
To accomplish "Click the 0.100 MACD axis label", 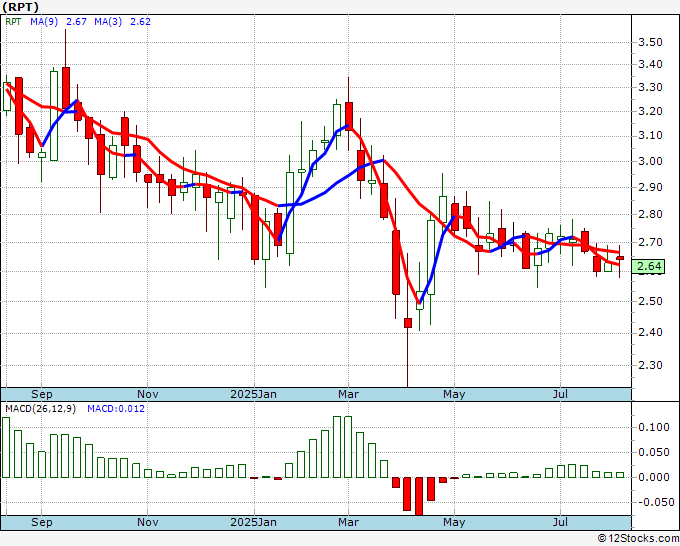I will (654, 428).
